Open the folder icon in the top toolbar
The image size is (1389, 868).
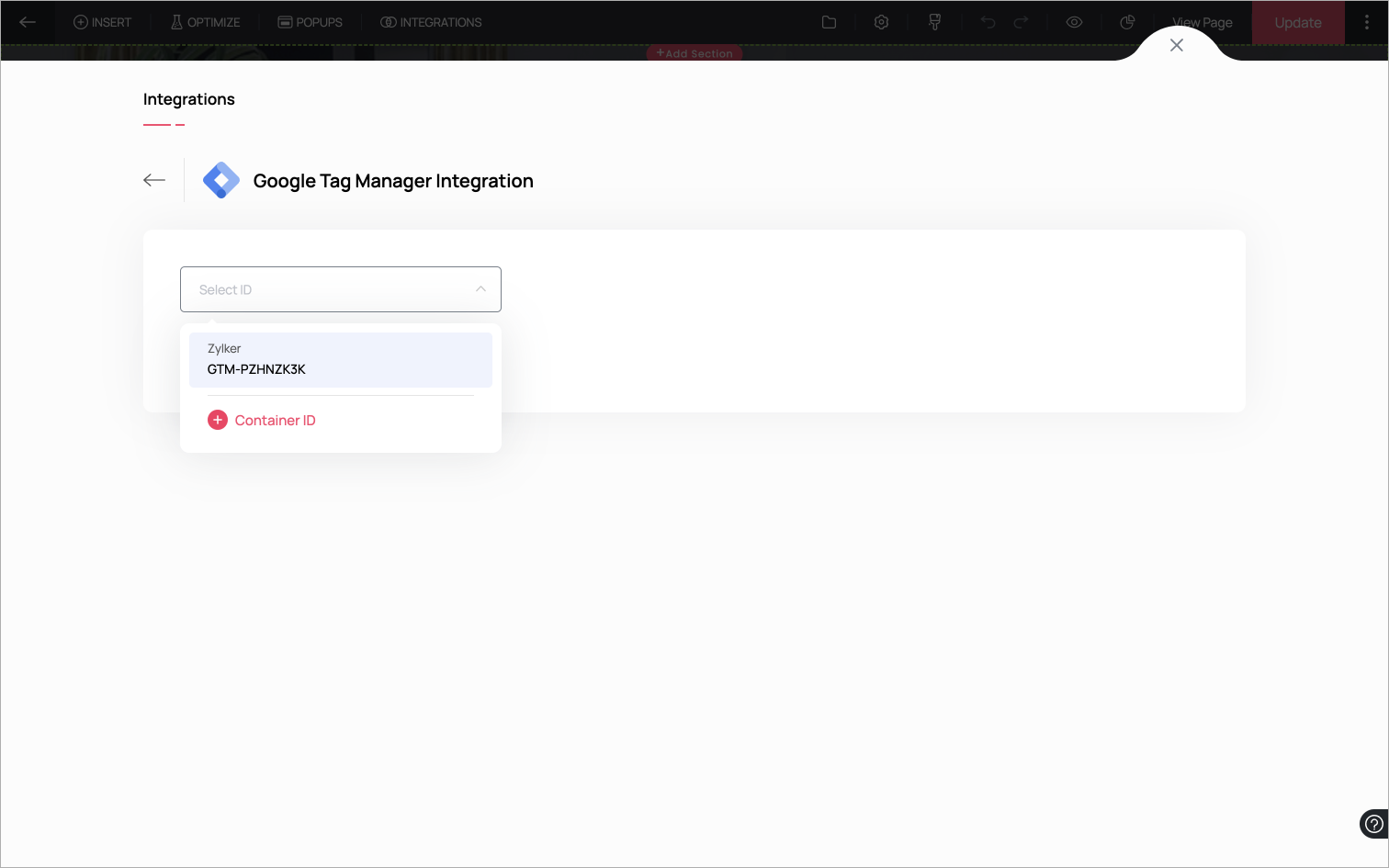(x=829, y=22)
